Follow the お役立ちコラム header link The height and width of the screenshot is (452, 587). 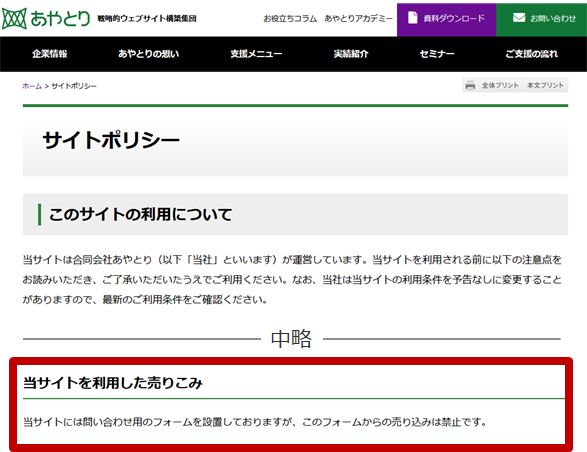tap(290, 18)
